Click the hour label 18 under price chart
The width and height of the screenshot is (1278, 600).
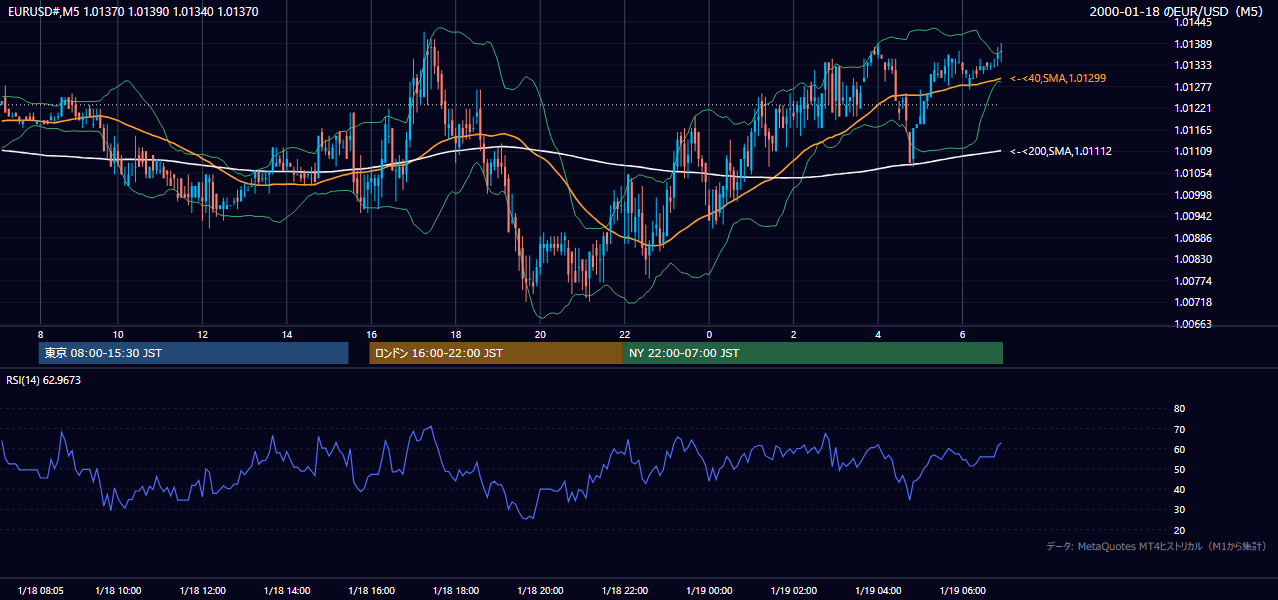(456, 334)
